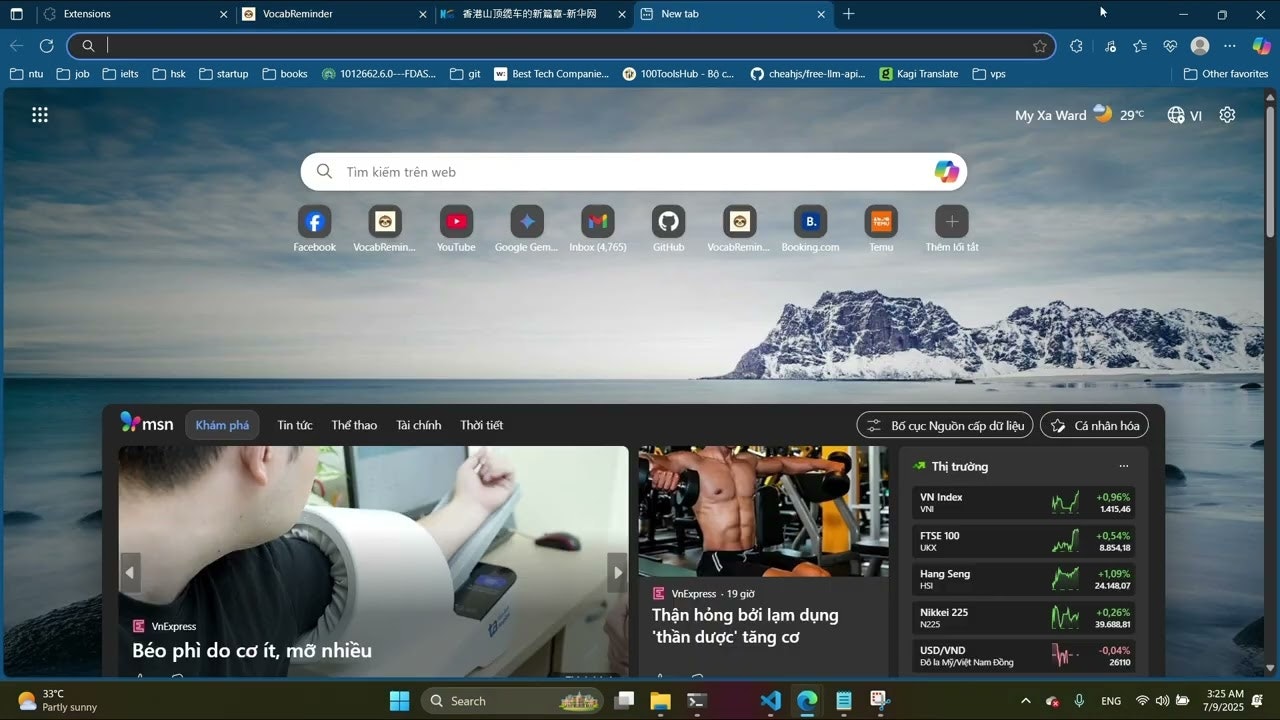Select the Tài chính feed tab
Screen dimensions: 1280x720
[x=418, y=425]
